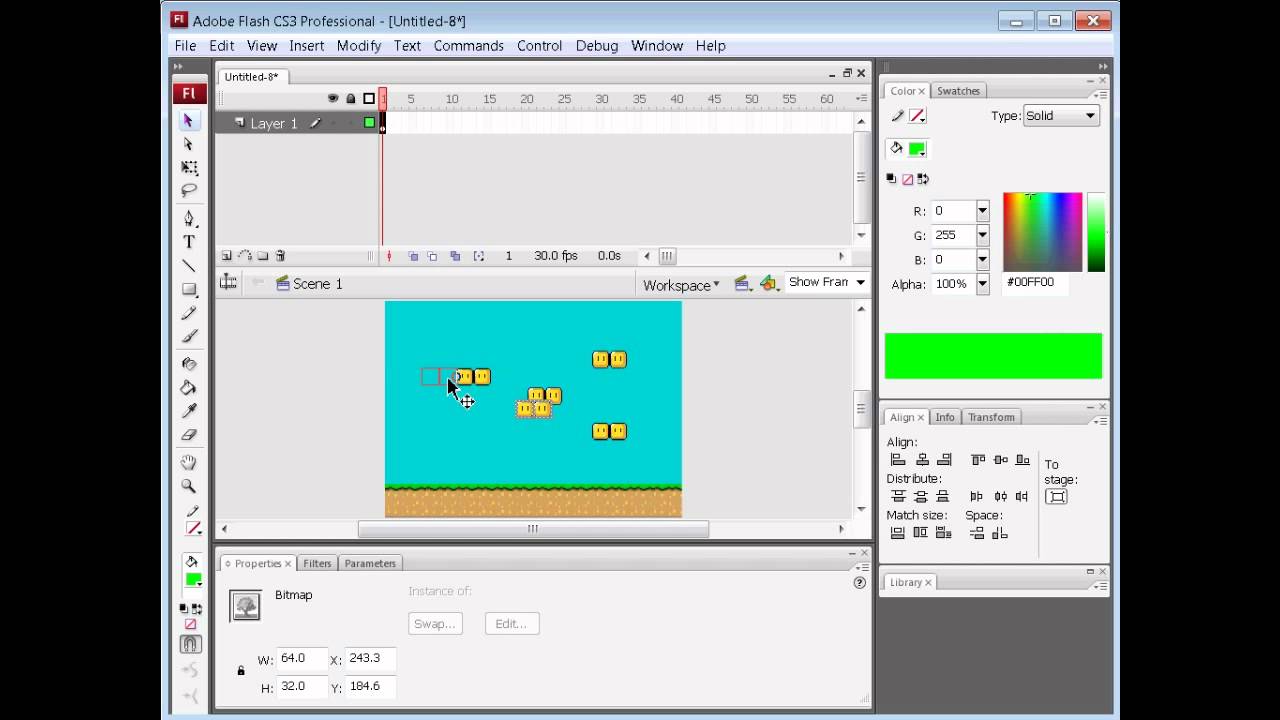Open the Alpha value dropdown arrow
Screen dimensions: 1280x720
pyautogui.click(x=982, y=284)
